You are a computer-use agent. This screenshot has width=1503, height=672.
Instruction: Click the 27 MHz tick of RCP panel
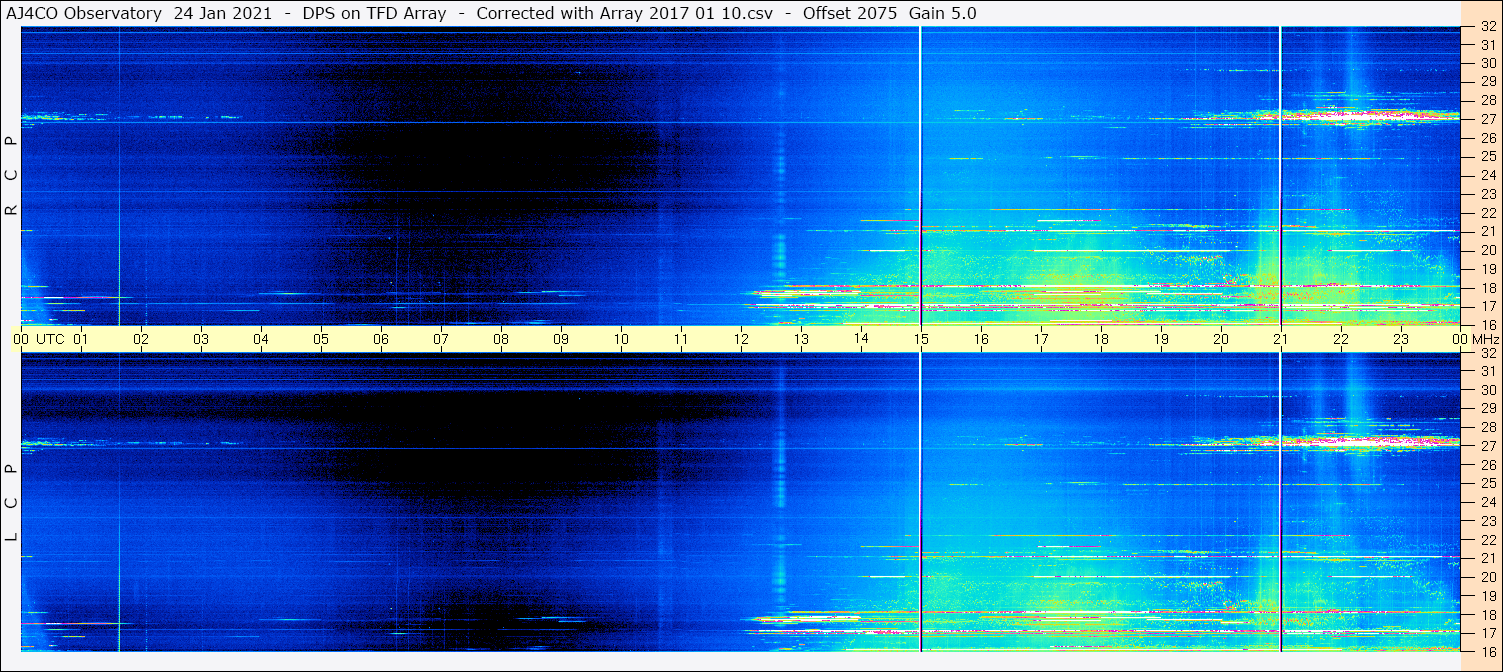tap(1487, 120)
